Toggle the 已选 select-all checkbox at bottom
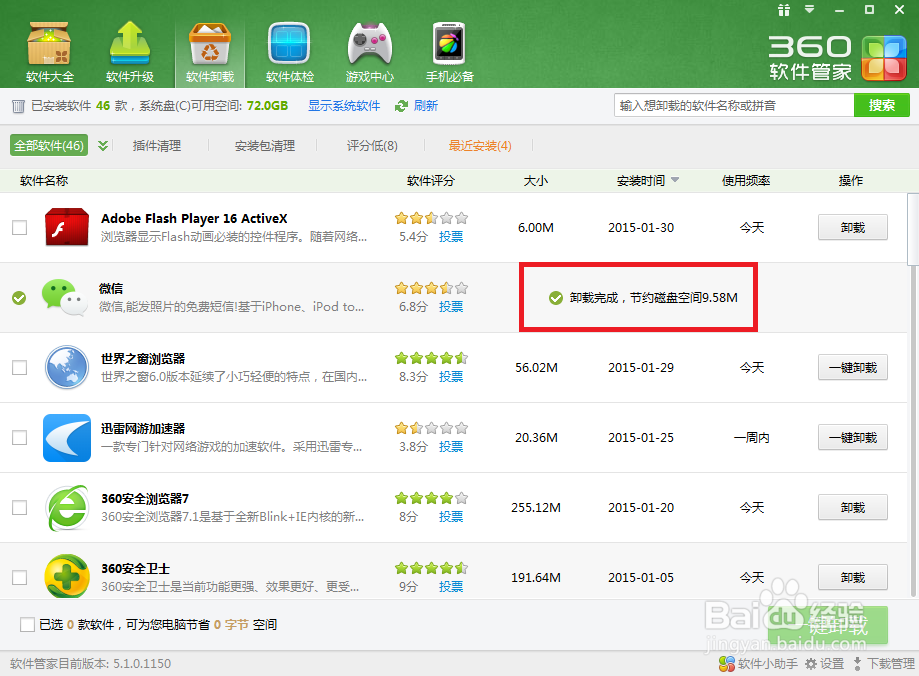The width and height of the screenshot is (919, 676). point(27,624)
